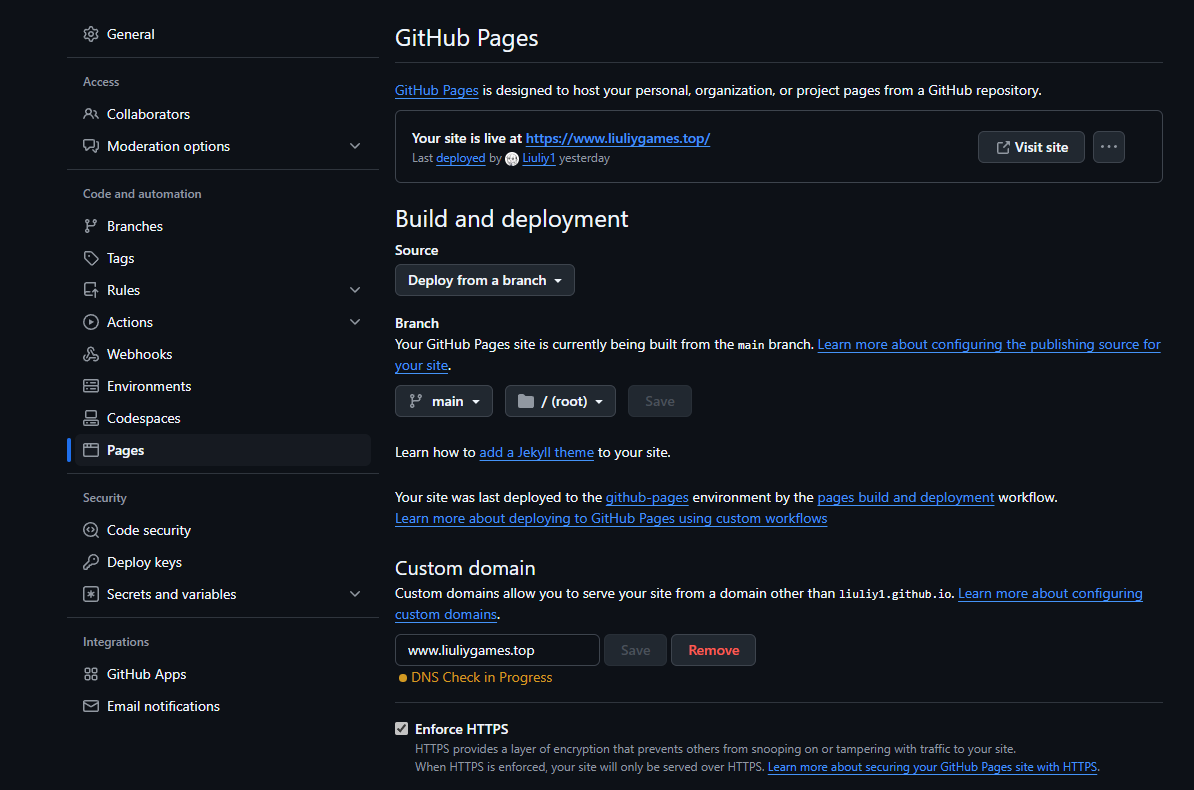Click the DNS Check in Progress status

coord(475,677)
